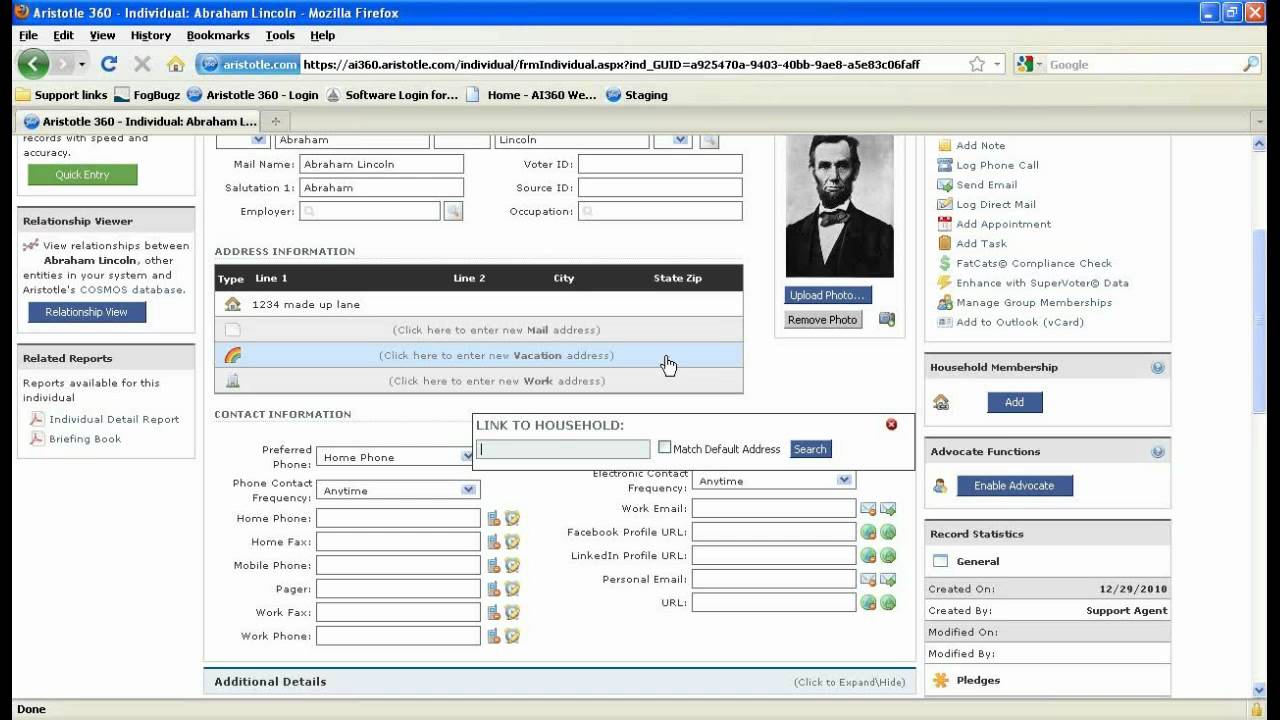Bookmark this page with the star icon

tap(977, 64)
